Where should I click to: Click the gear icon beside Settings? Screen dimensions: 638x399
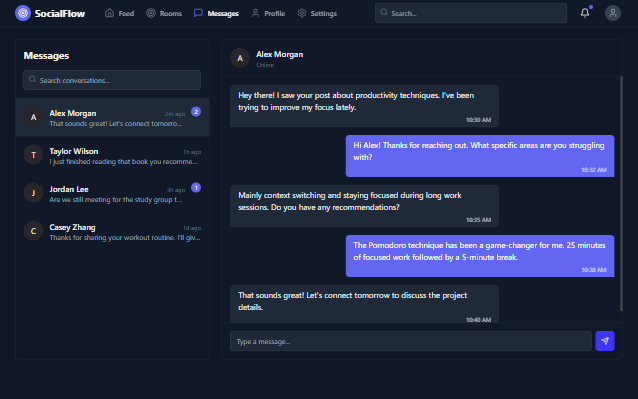click(302, 13)
